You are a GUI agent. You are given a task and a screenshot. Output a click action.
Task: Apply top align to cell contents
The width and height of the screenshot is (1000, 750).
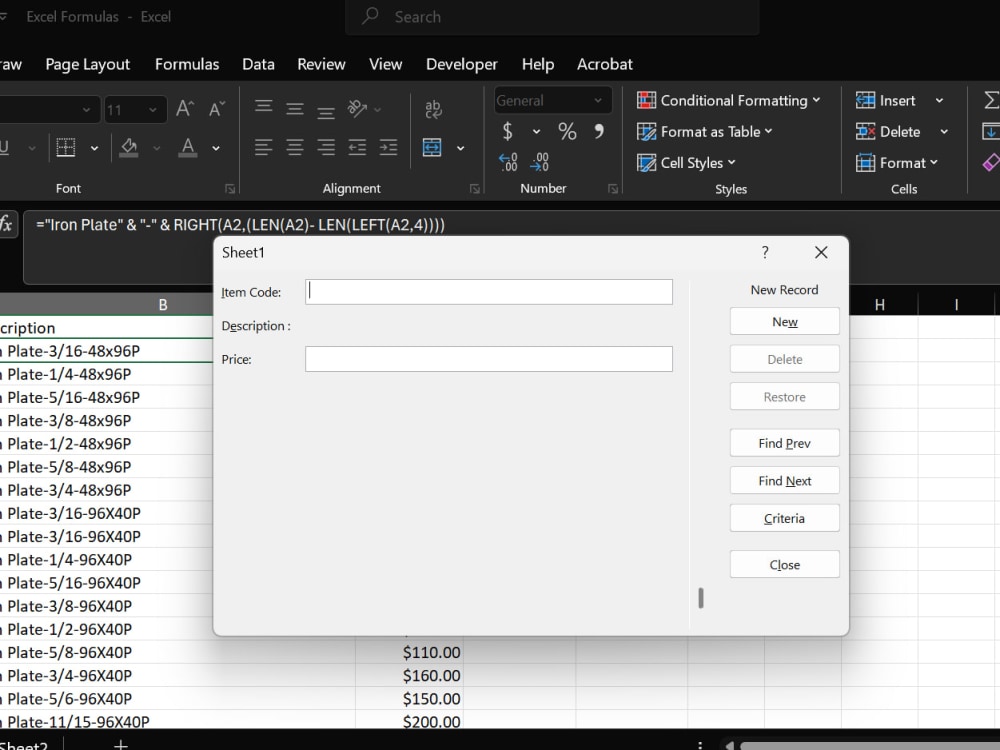tap(263, 107)
